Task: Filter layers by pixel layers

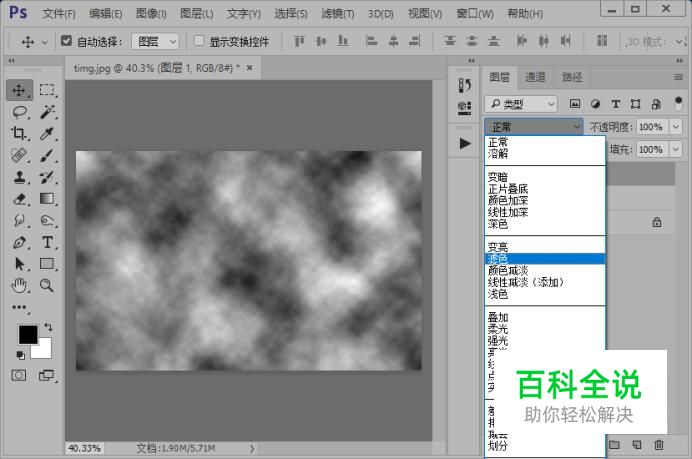Action: click(575, 104)
